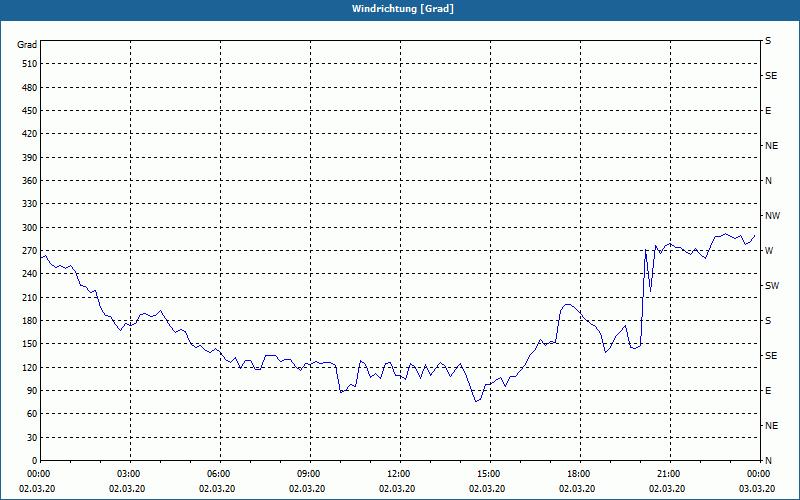800x500 pixels.
Task: Select the 60 y-axis value
Action: tap(32, 414)
